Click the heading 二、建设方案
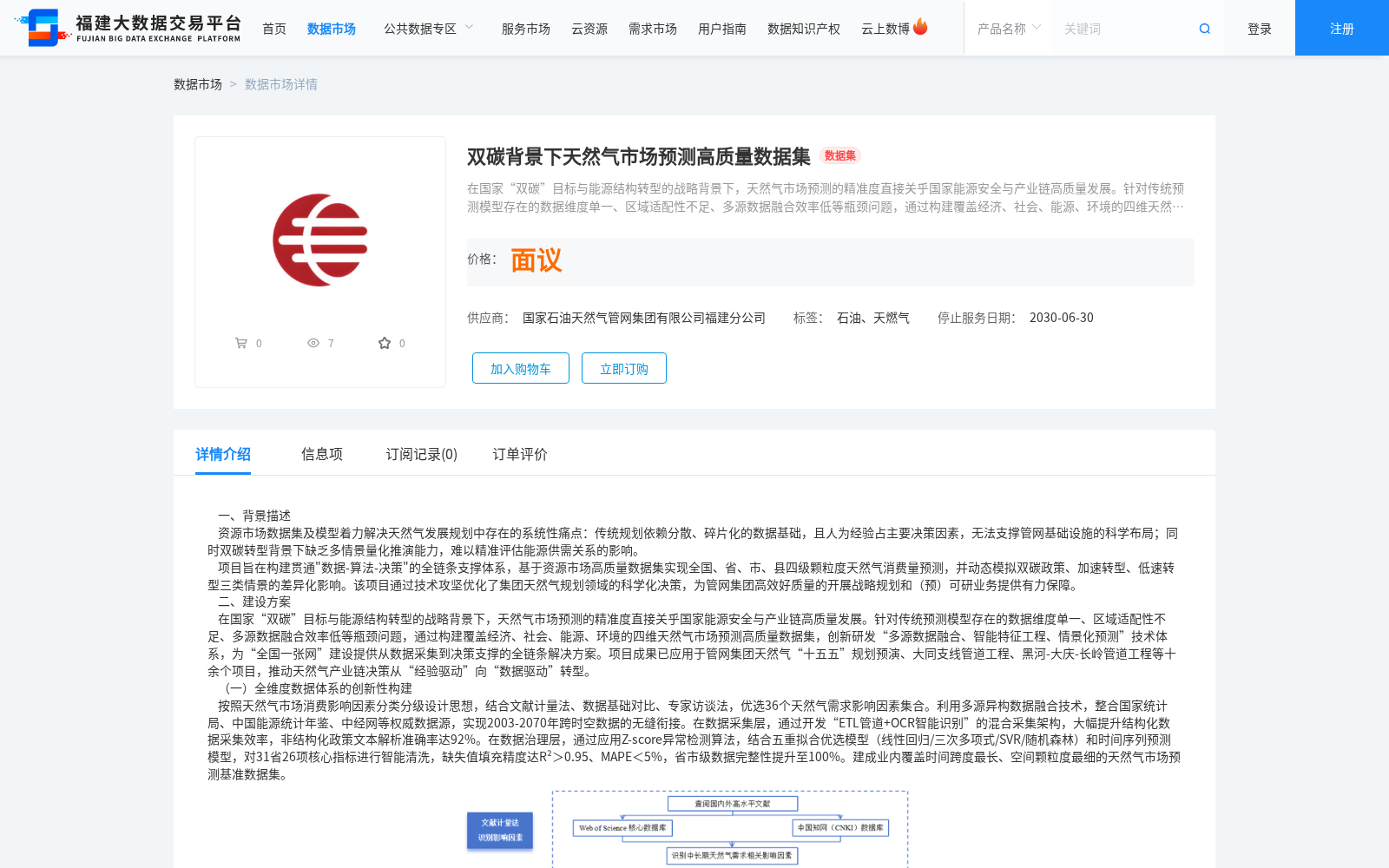Image resolution: width=1389 pixels, height=868 pixels. click(x=254, y=602)
